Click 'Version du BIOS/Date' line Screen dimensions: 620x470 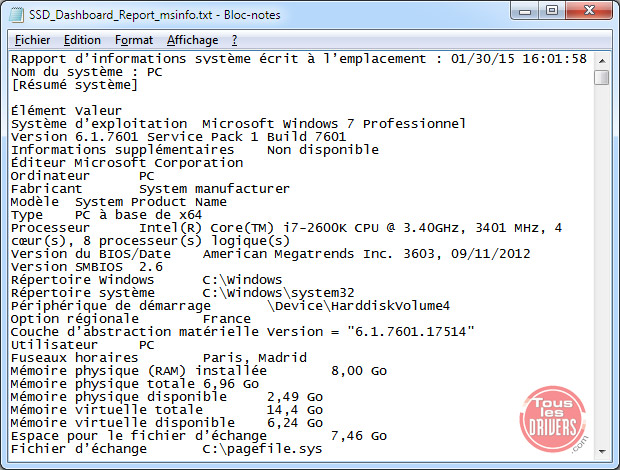(270, 254)
